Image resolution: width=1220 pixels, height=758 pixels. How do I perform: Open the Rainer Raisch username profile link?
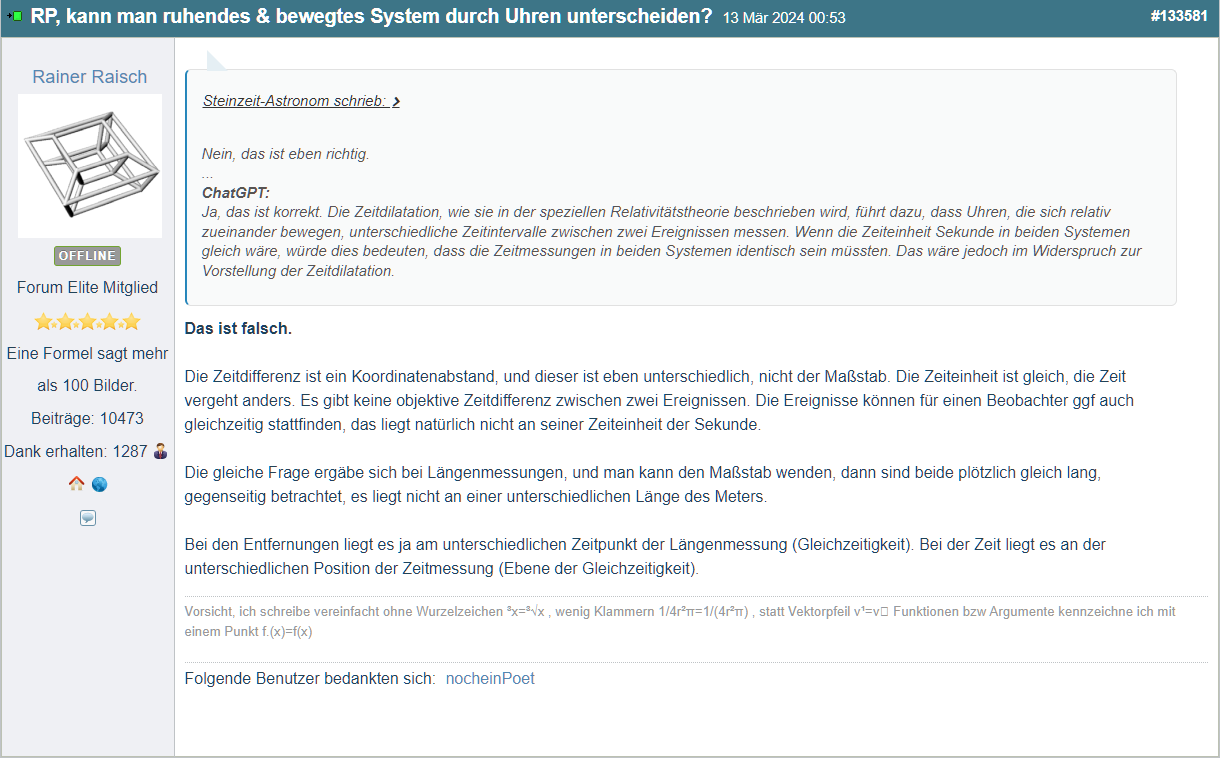pos(89,77)
